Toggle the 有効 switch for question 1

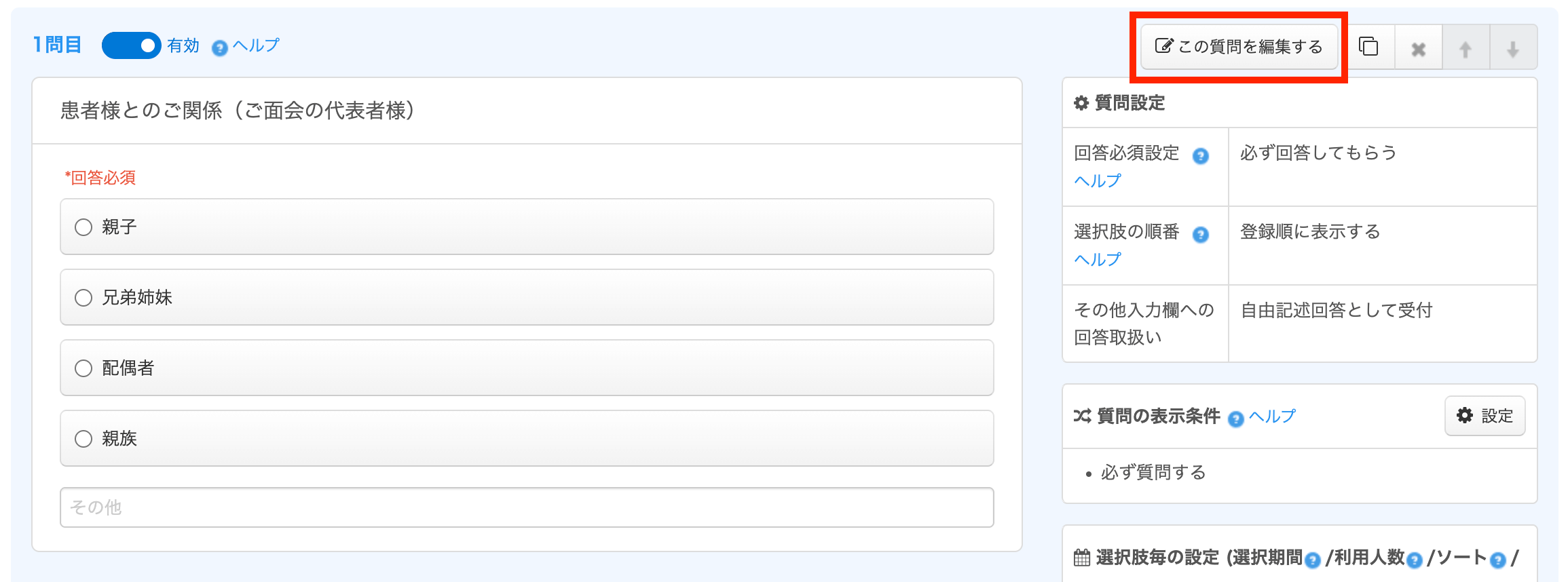tap(131, 45)
